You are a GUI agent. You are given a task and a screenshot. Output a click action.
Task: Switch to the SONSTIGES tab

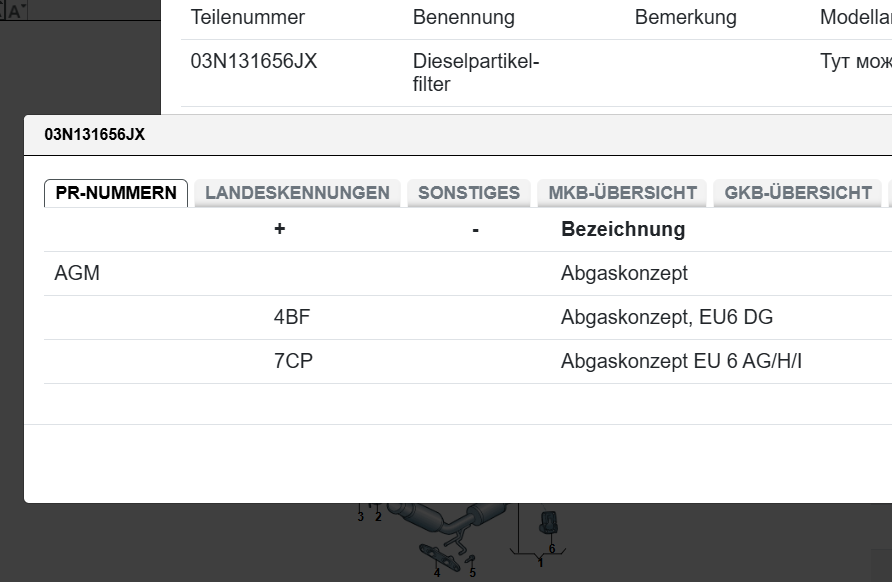tap(469, 193)
